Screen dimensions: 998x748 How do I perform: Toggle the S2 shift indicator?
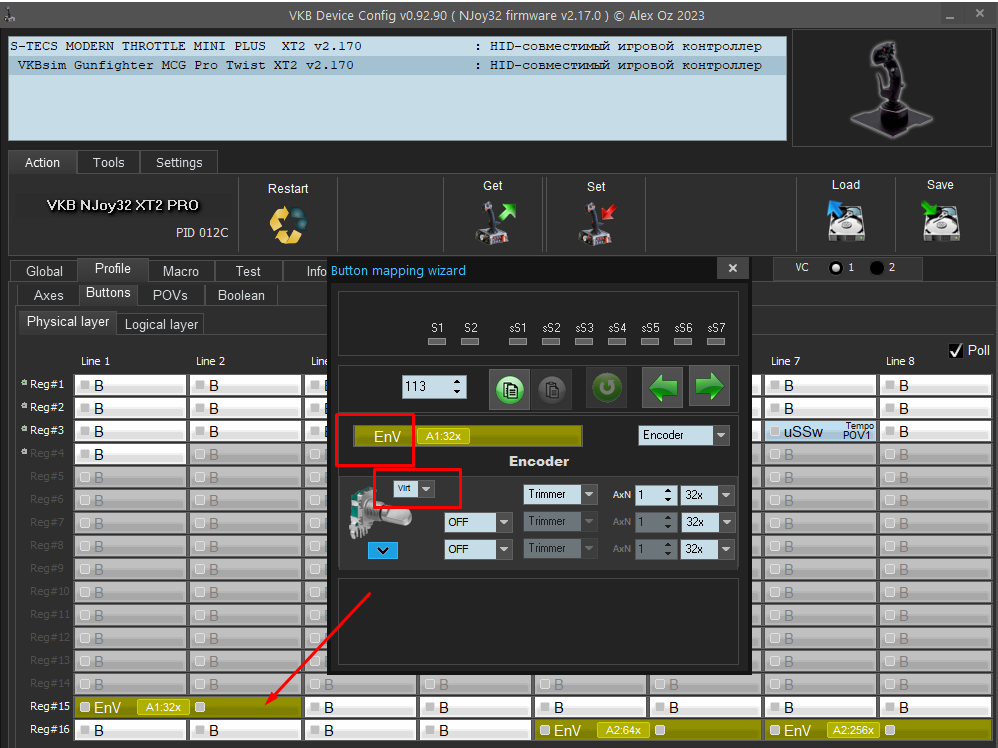click(470, 341)
